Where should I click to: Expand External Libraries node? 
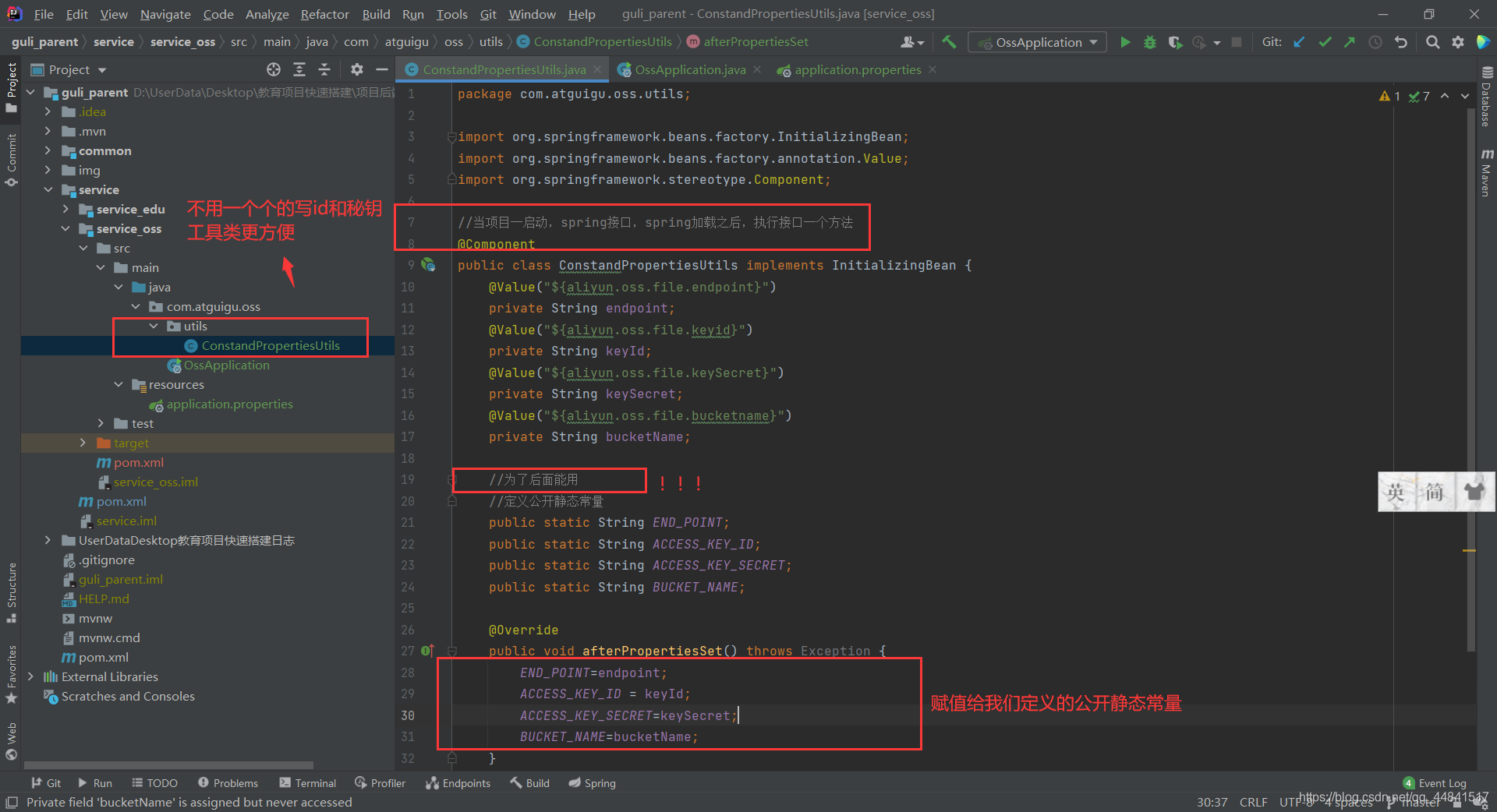click(x=31, y=676)
